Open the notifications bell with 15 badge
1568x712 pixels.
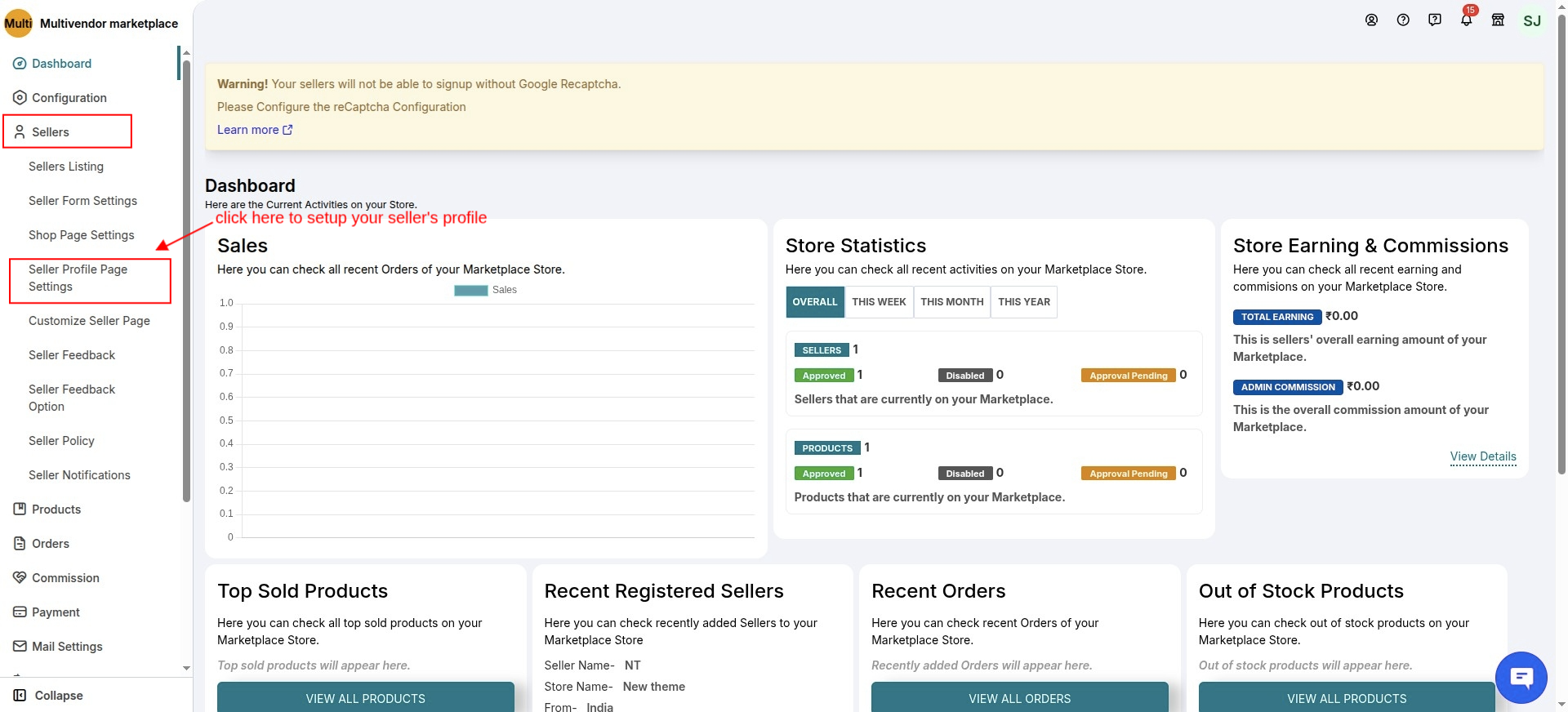pyautogui.click(x=1466, y=20)
